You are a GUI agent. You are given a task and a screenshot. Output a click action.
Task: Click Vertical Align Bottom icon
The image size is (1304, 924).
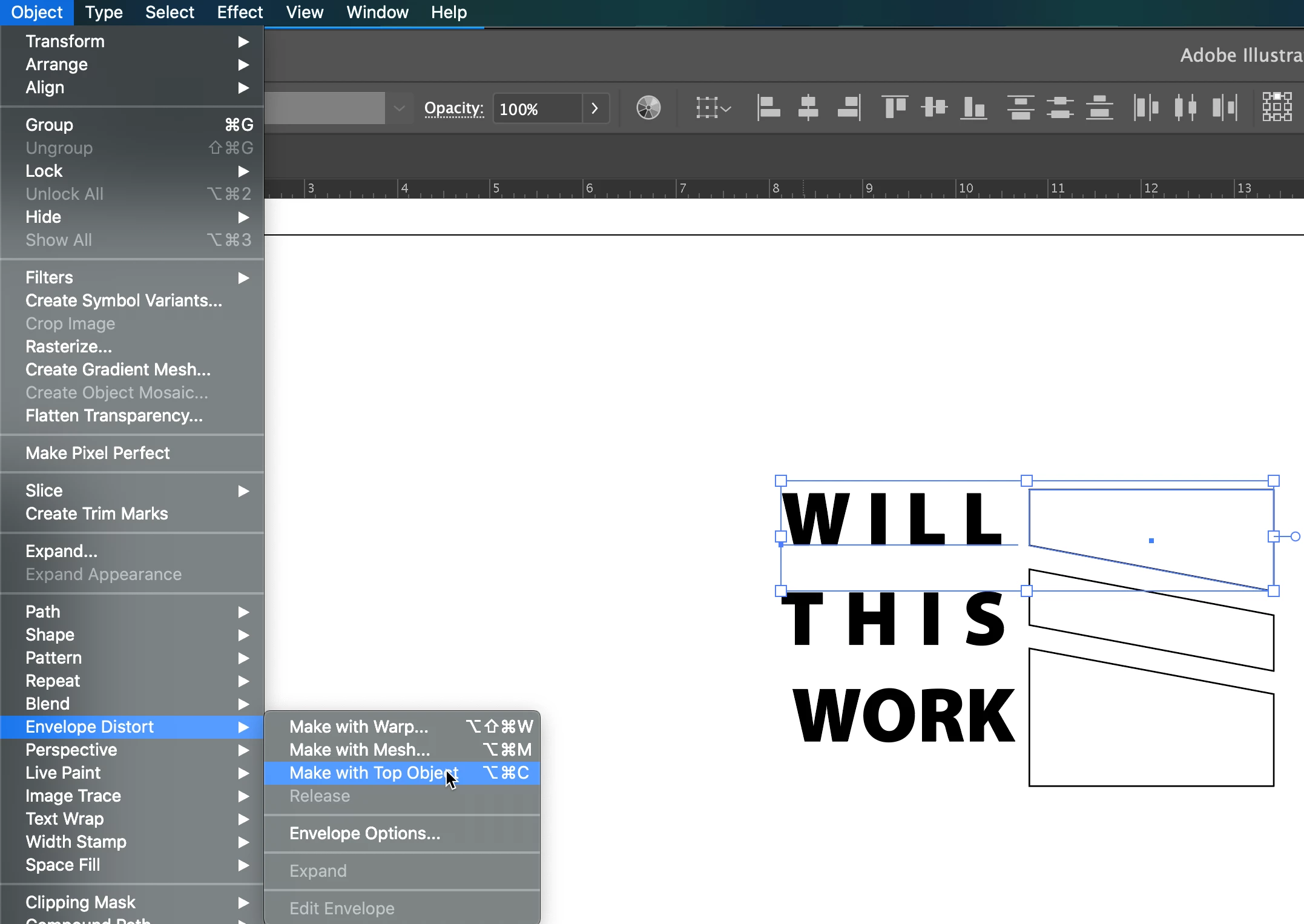click(973, 108)
